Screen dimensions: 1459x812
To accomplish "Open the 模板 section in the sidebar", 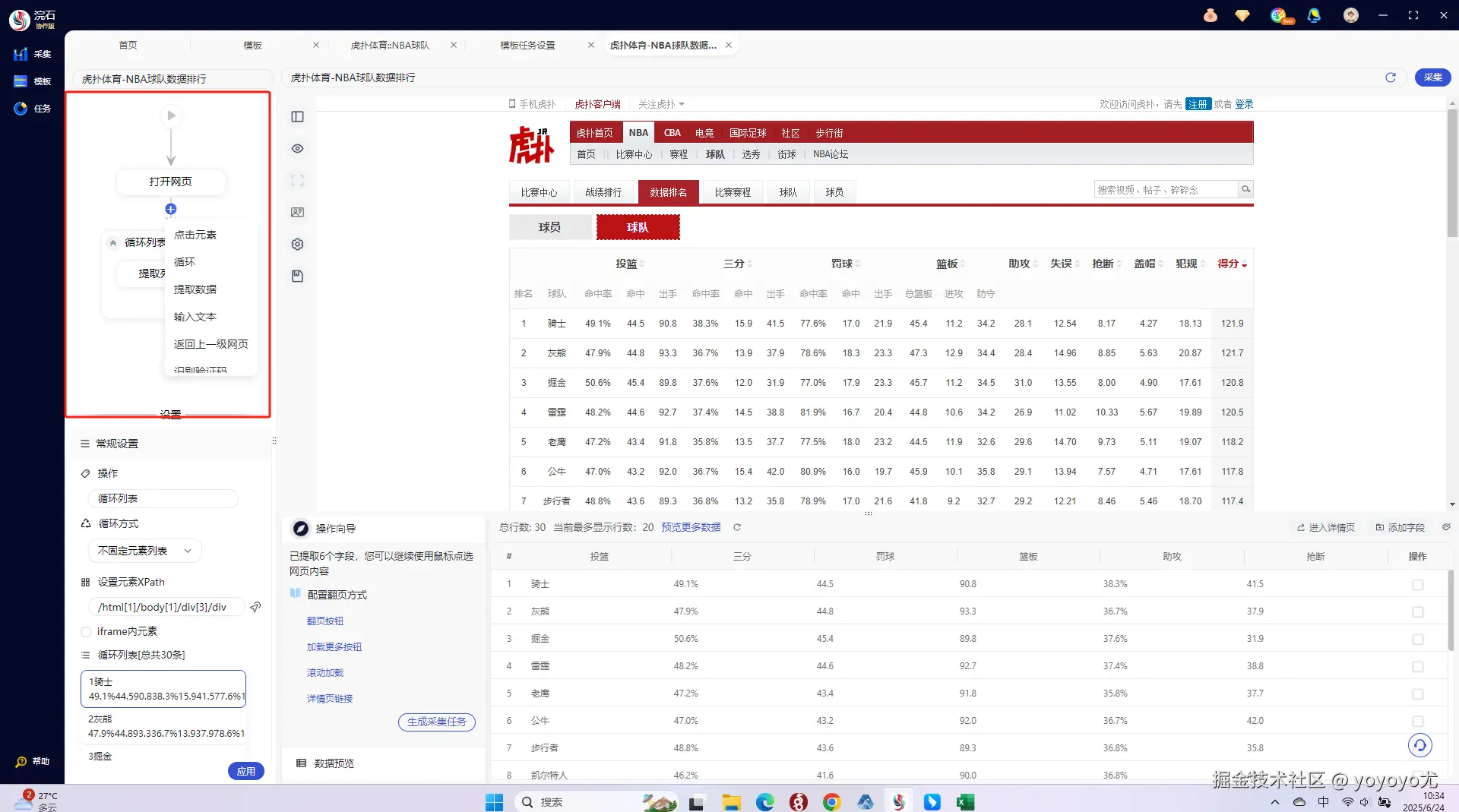I will (x=32, y=81).
